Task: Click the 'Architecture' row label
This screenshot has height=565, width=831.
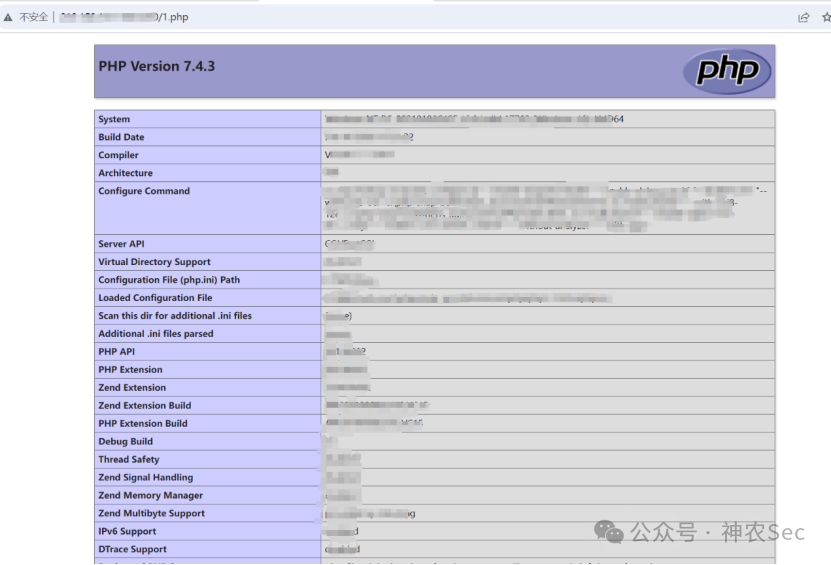Action: 126,173
